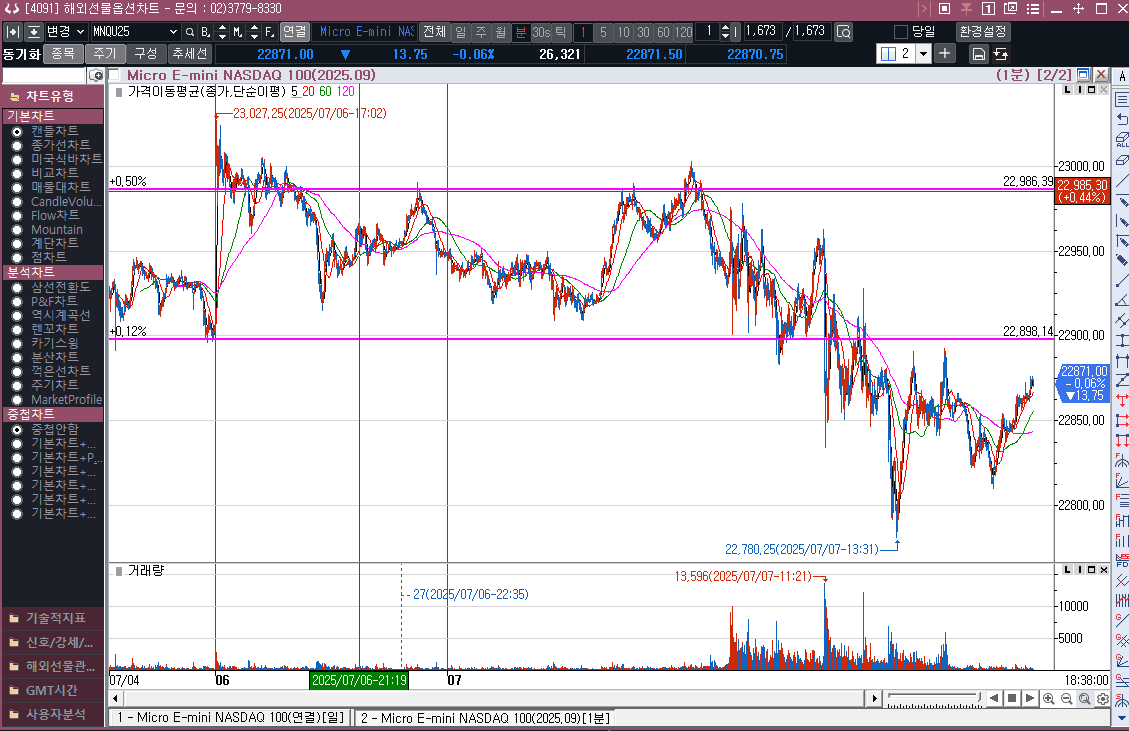Screen dimensions: 1129x731
Task: Click the search icon beside left panel input
Action: [95, 76]
